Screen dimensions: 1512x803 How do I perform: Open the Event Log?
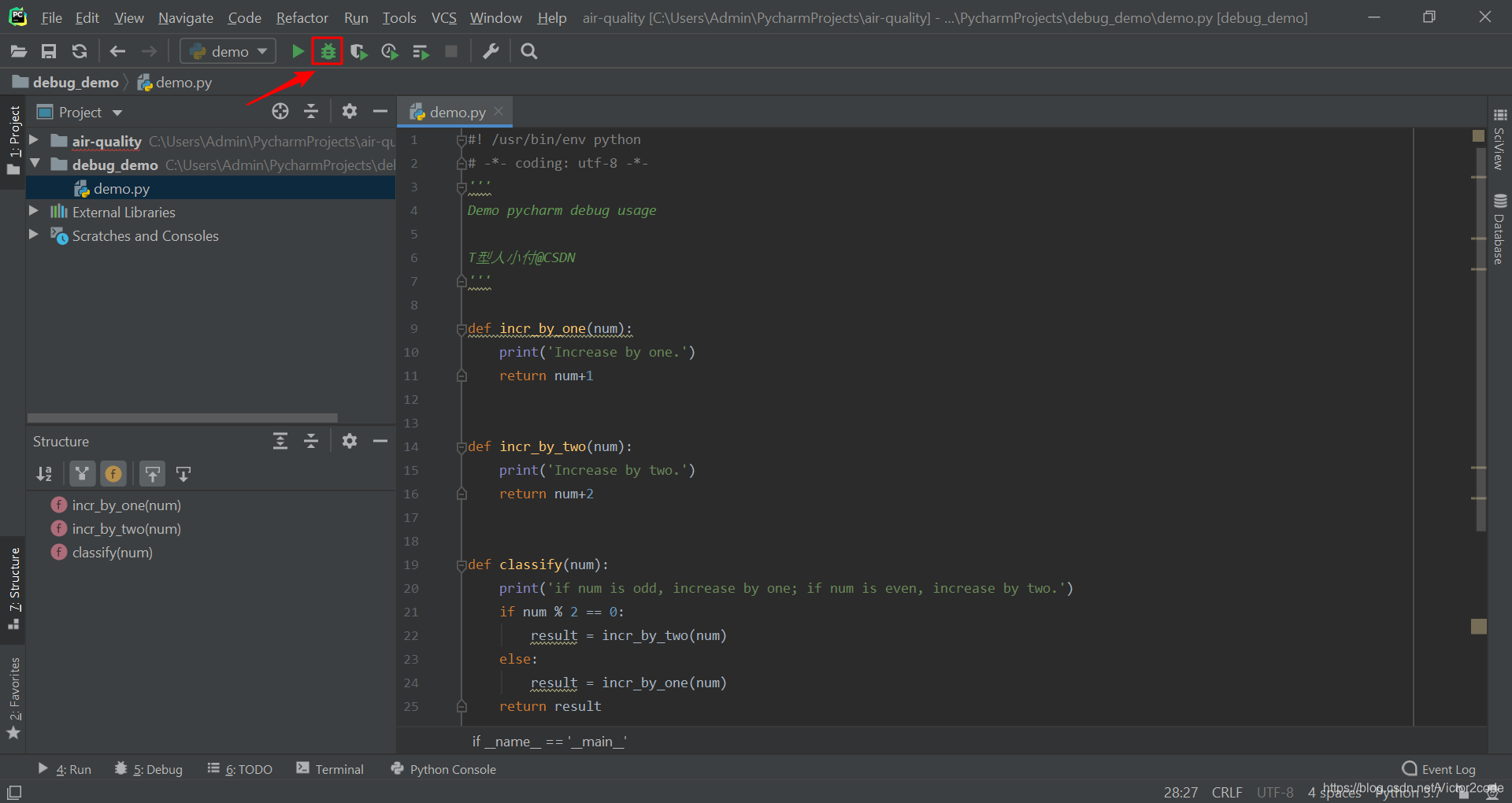click(1440, 769)
